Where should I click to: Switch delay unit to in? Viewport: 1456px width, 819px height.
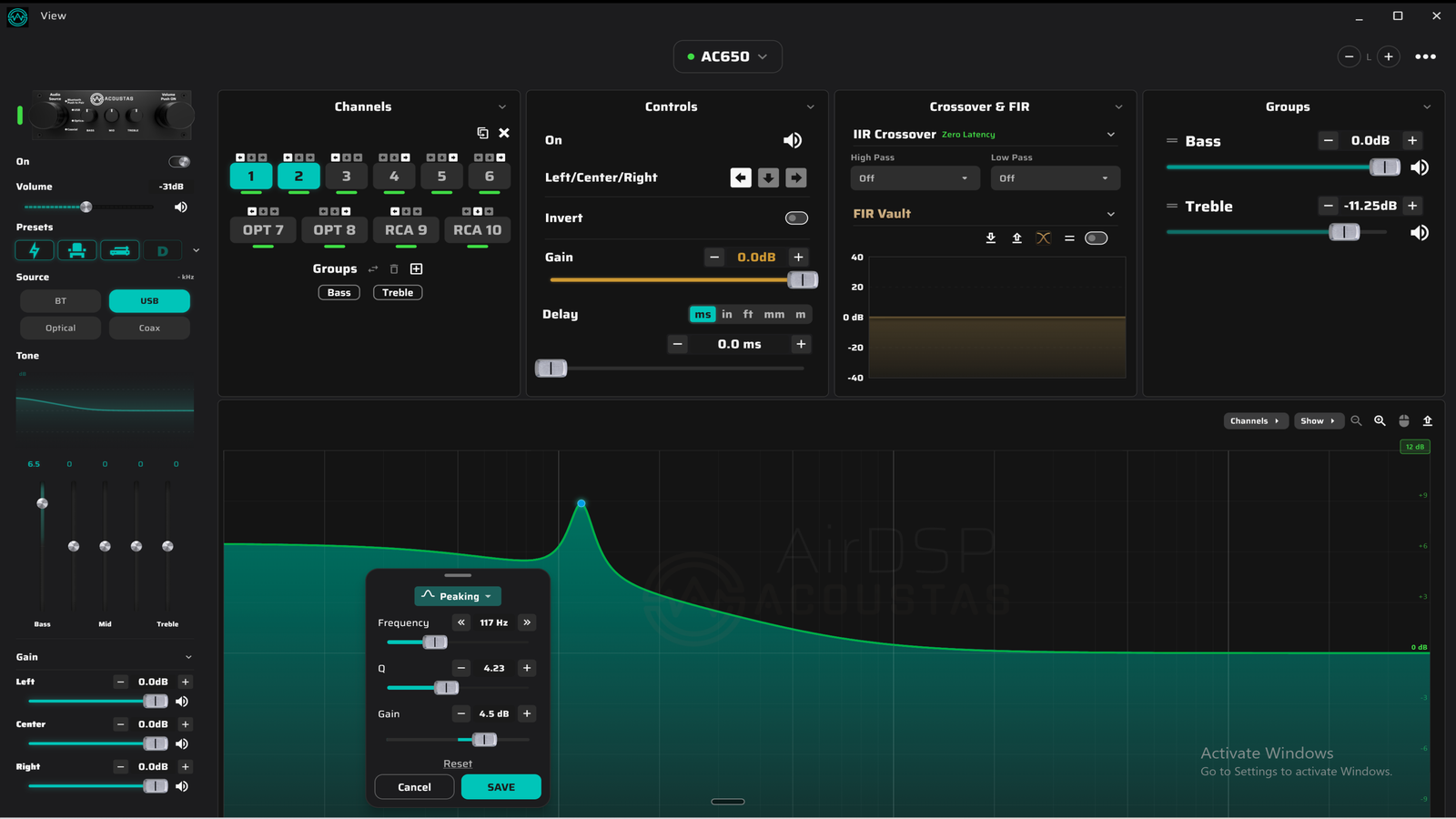pos(727,315)
